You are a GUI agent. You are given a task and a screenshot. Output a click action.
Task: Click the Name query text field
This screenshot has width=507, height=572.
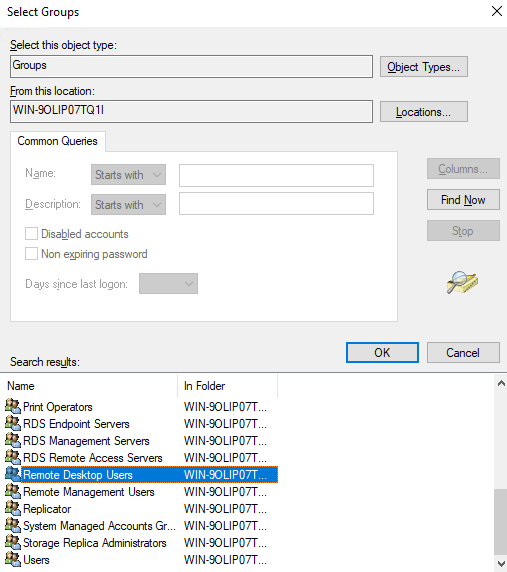pyautogui.click(x=276, y=175)
